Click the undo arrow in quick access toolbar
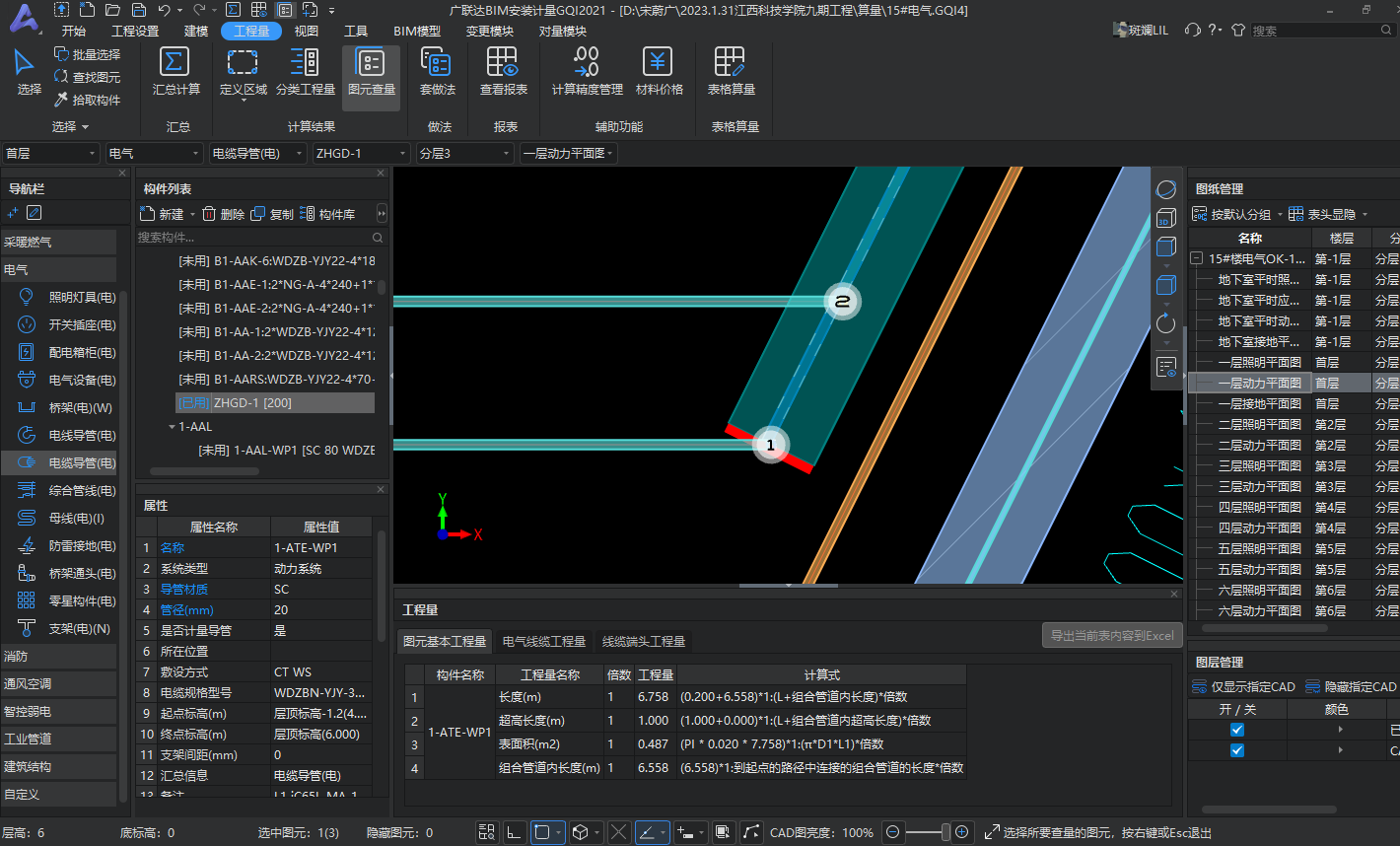Image resolution: width=1400 pixels, height=846 pixels. (164, 10)
